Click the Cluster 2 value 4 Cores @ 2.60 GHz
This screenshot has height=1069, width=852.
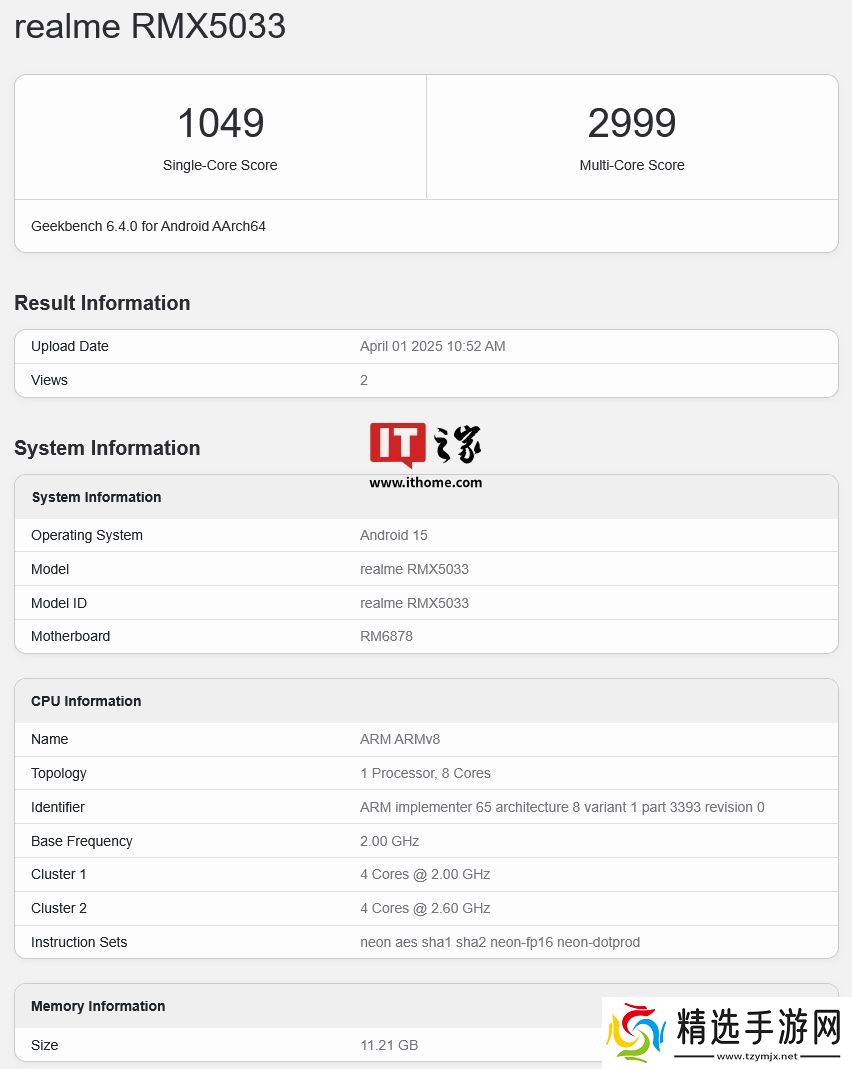[x=425, y=908]
